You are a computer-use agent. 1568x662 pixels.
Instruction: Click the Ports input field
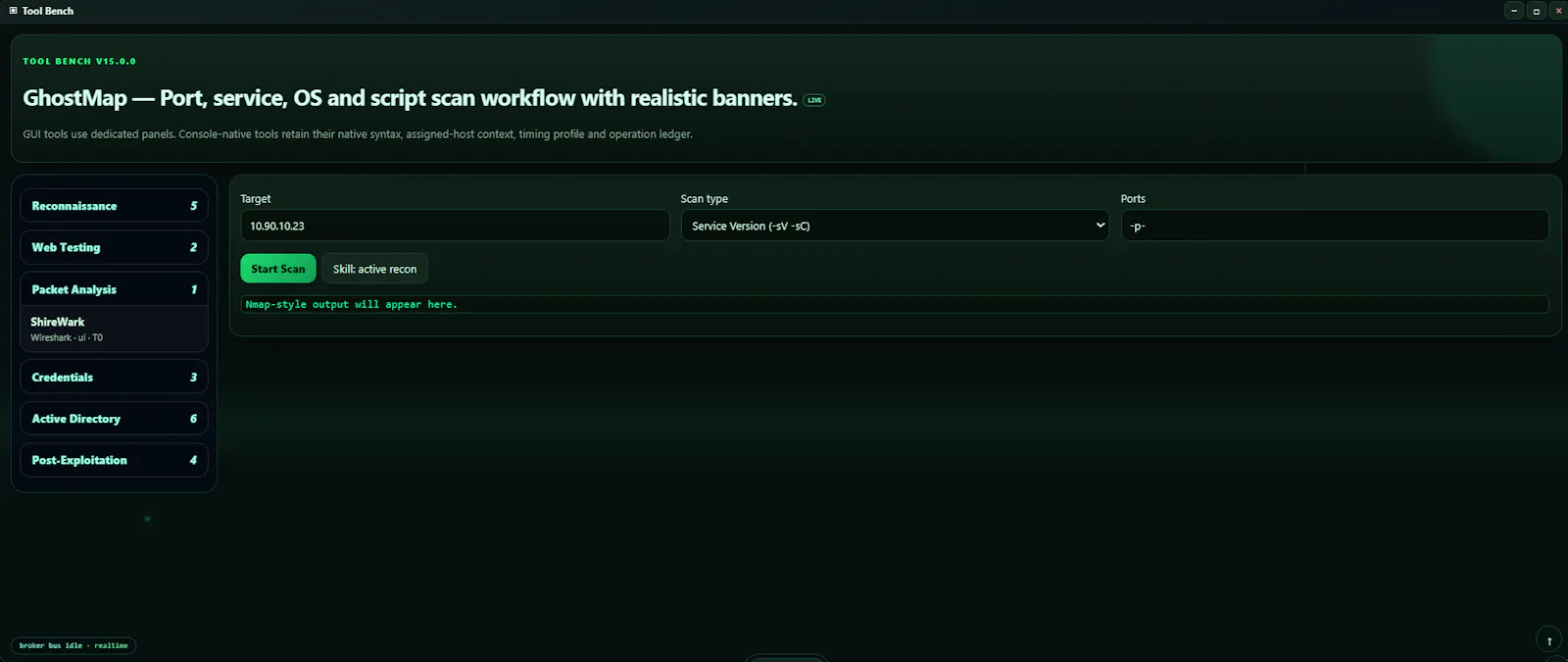click(x=1335, y=226)
